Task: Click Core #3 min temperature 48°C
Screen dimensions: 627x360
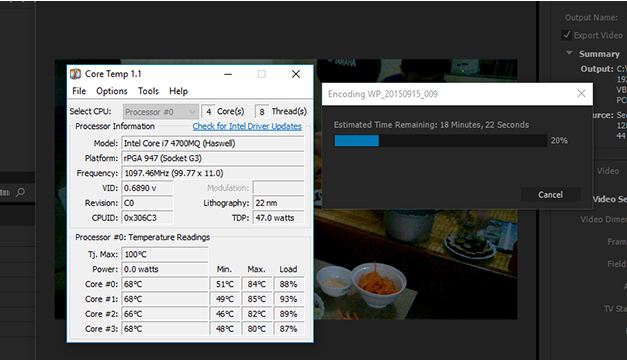Action: click(225, 329)
